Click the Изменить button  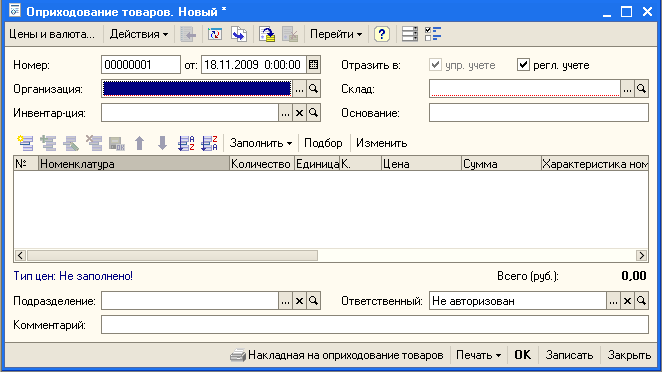(x=381, y=143)
